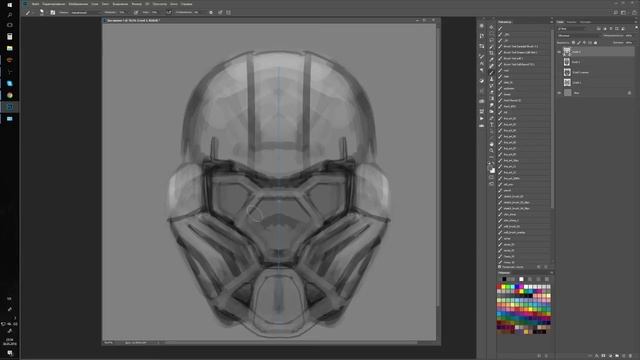Open the Swatches panel menu

point(552,272)
